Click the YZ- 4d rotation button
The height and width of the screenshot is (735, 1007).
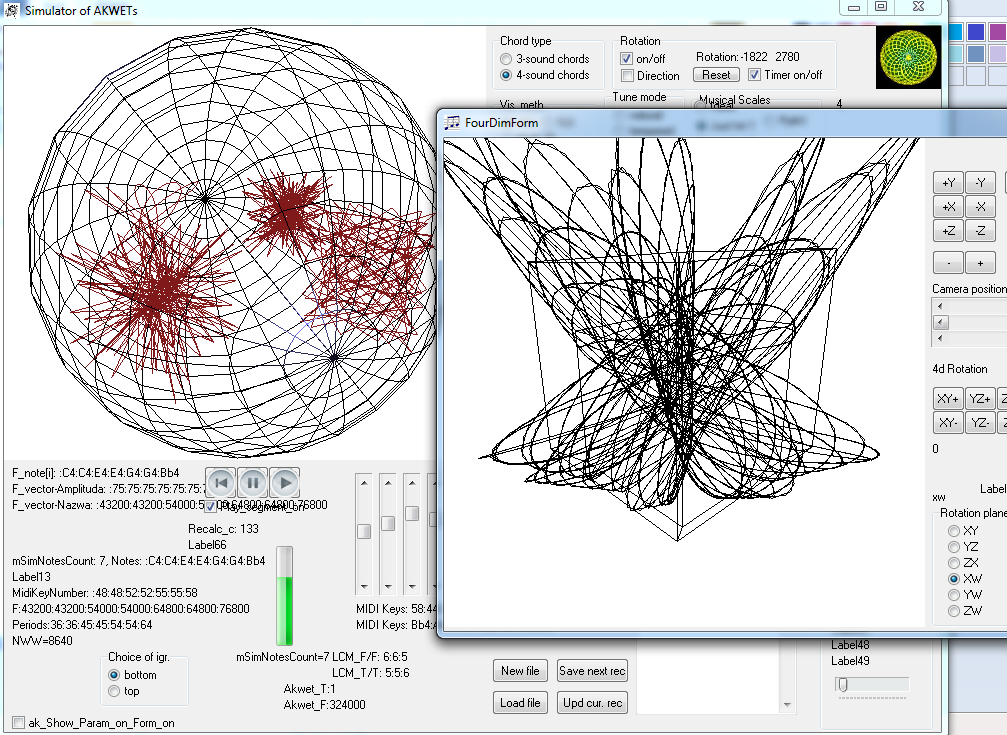click(x=980, y=422)
